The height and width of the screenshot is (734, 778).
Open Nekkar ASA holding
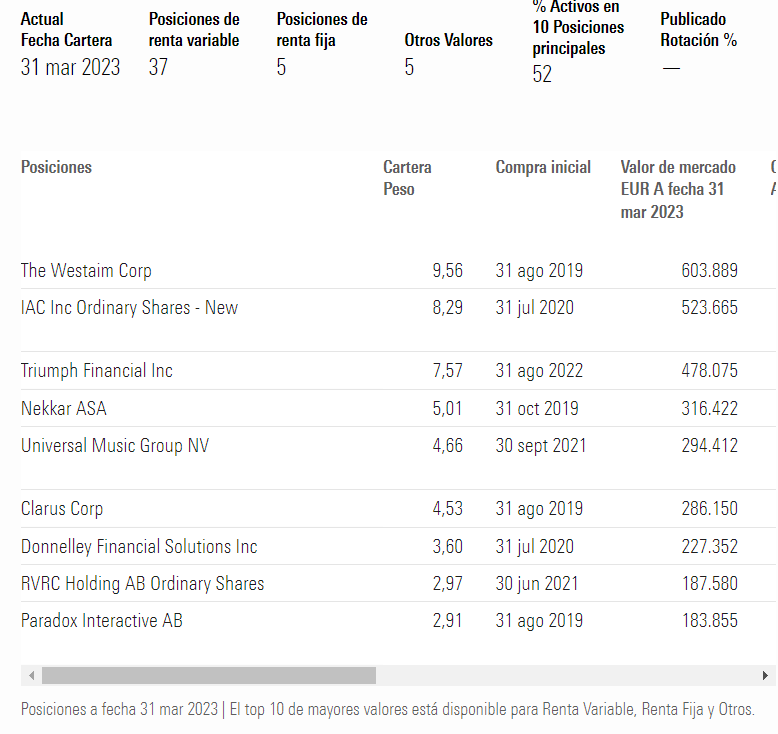(64, 408)
